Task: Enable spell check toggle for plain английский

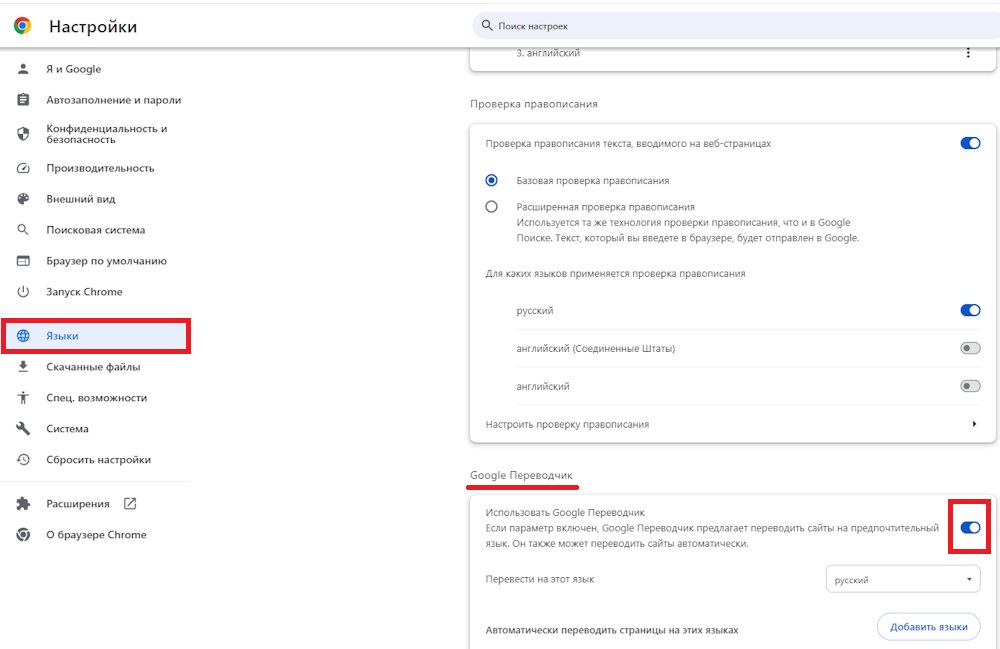Action: pos(970,386)
